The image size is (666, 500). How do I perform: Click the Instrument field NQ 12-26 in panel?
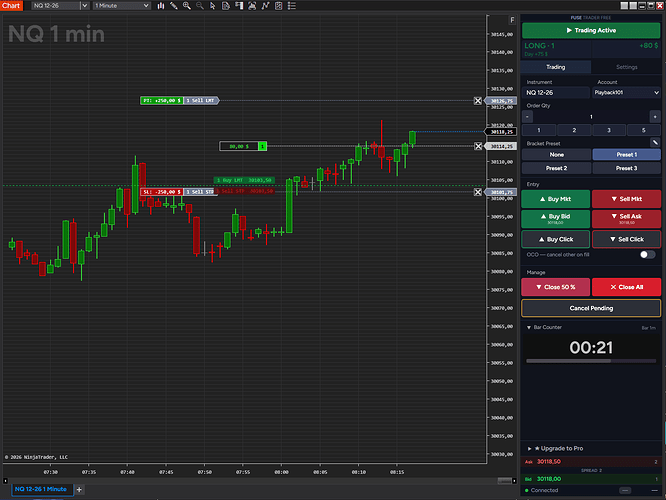pyautogui.click(x=556, y=93)
